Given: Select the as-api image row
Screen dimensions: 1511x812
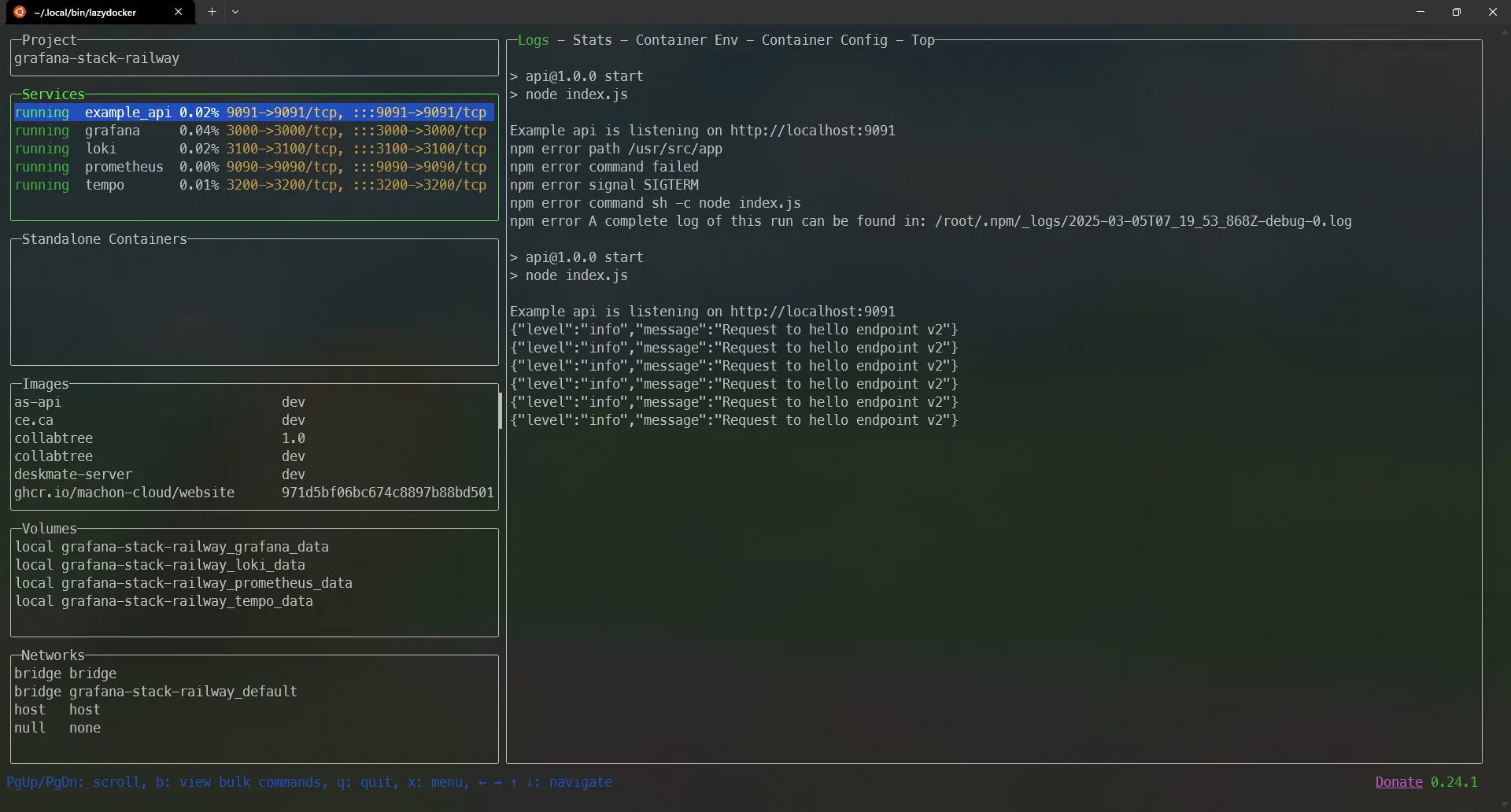Looking at the screenshot, I should pos(253,402).
